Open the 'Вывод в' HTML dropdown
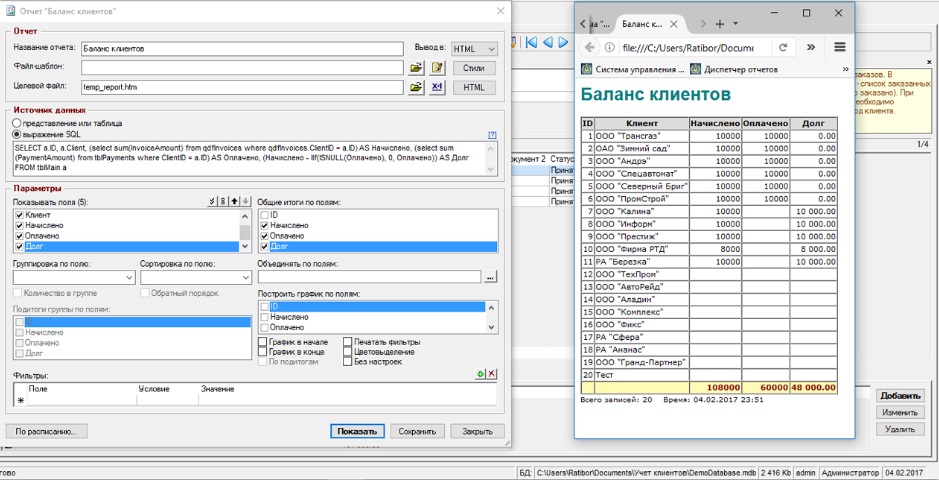This screenshot has height=480, width=939. click(474, 48)
